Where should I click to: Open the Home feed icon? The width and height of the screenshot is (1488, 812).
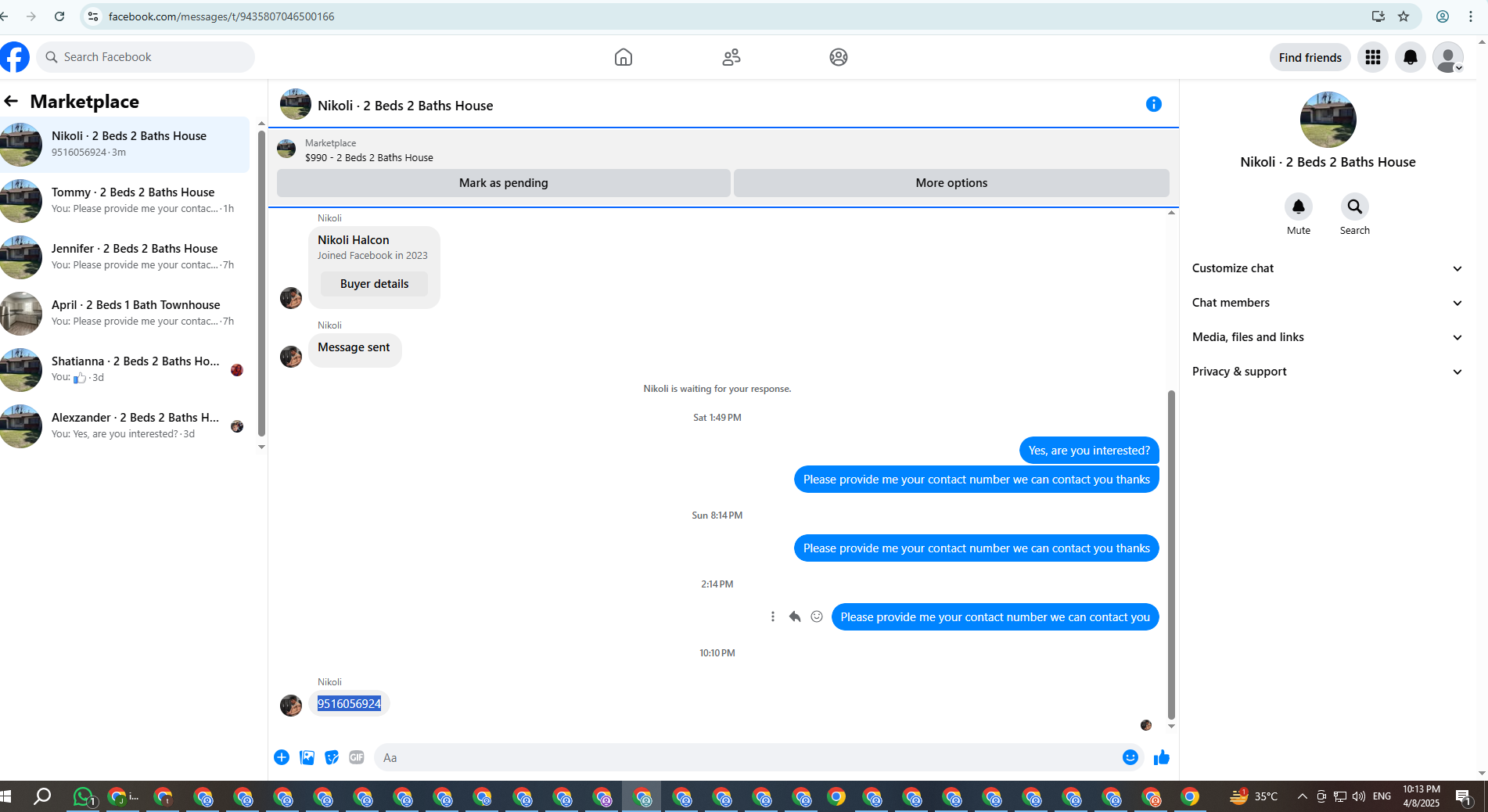pos(624,57)
